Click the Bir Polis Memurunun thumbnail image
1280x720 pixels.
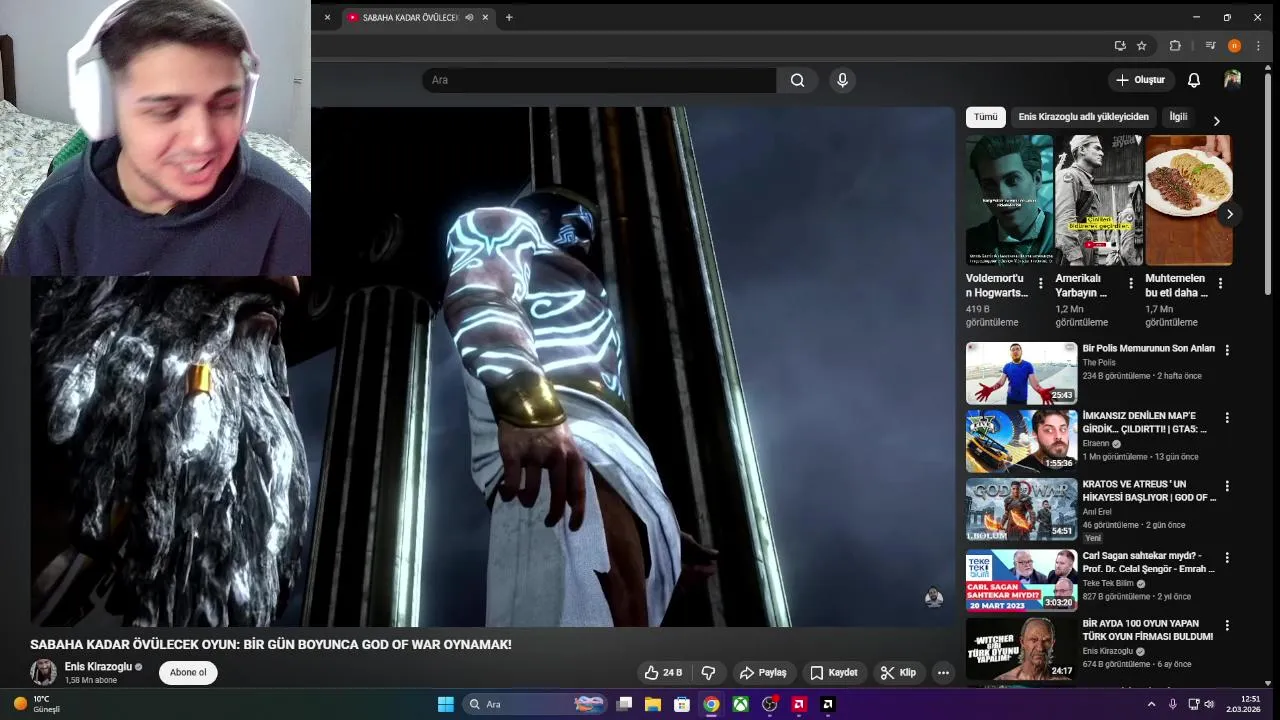coord(1021,373)
